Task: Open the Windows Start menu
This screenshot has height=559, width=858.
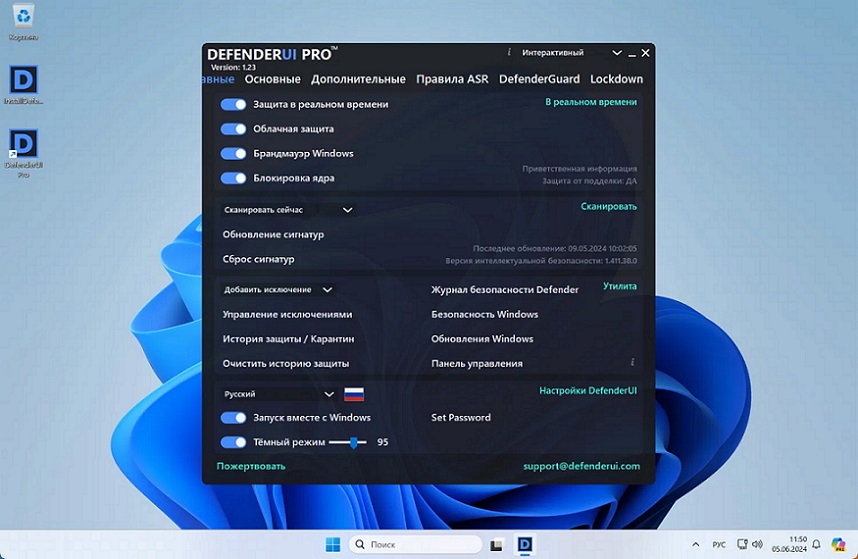Action: [x=333, y=544]
